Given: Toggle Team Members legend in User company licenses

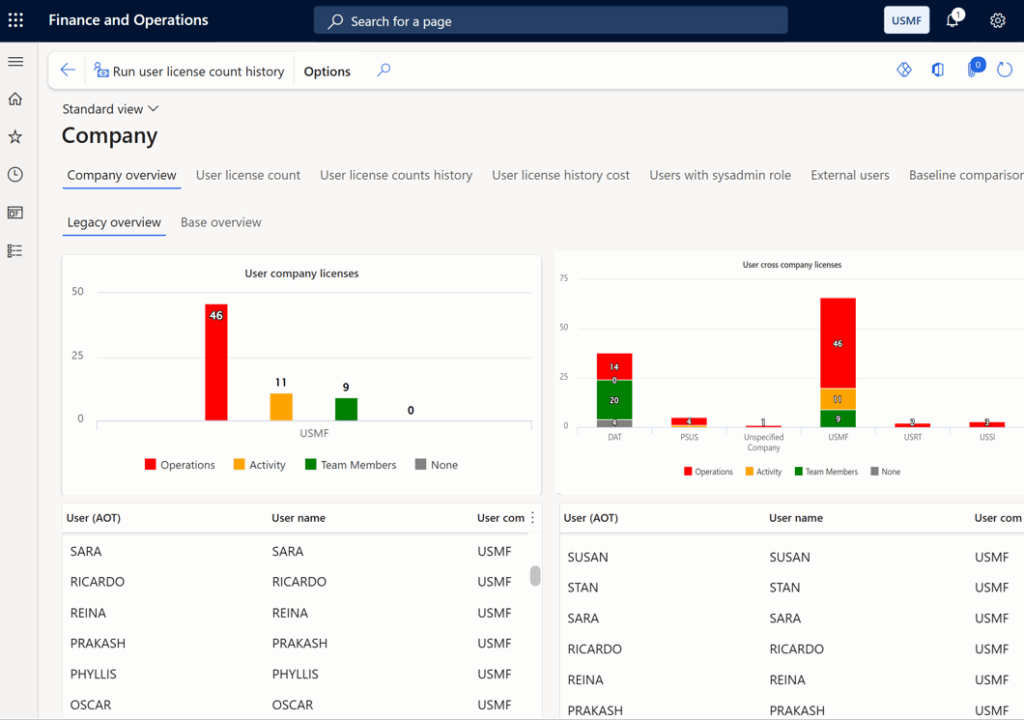Looking at the screenshot, I should (x=351, y=465).
